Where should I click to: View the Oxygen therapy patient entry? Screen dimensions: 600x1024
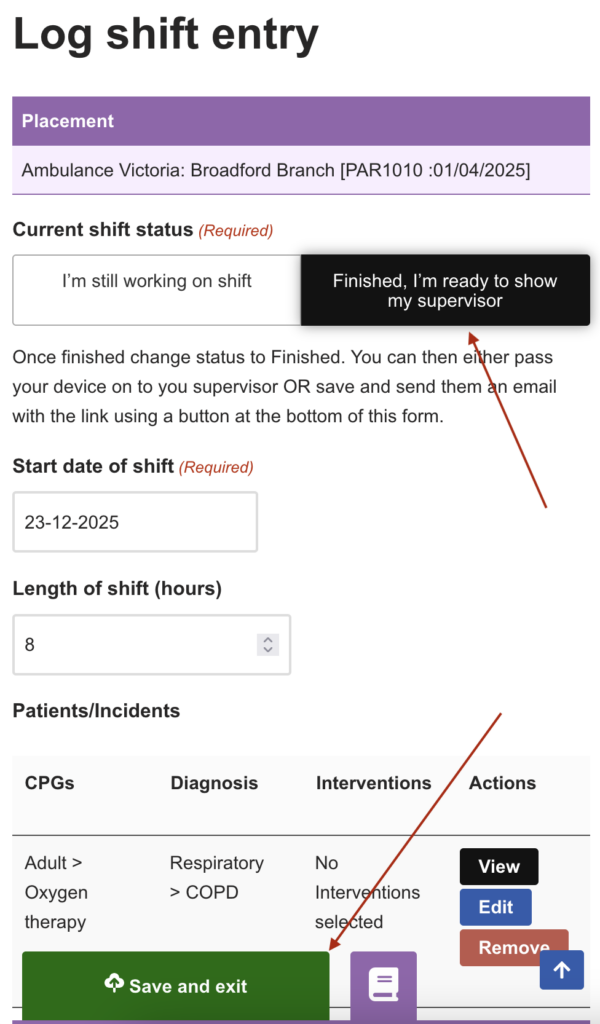click(x=498, y=867)
